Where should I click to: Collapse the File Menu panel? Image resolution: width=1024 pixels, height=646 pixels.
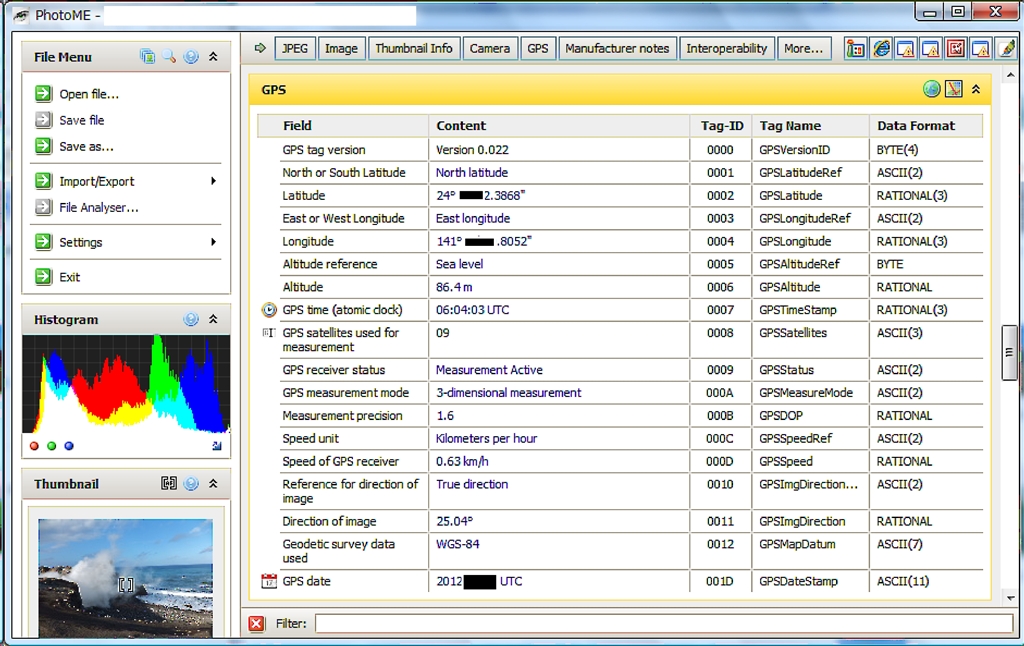tap(213, 57)
